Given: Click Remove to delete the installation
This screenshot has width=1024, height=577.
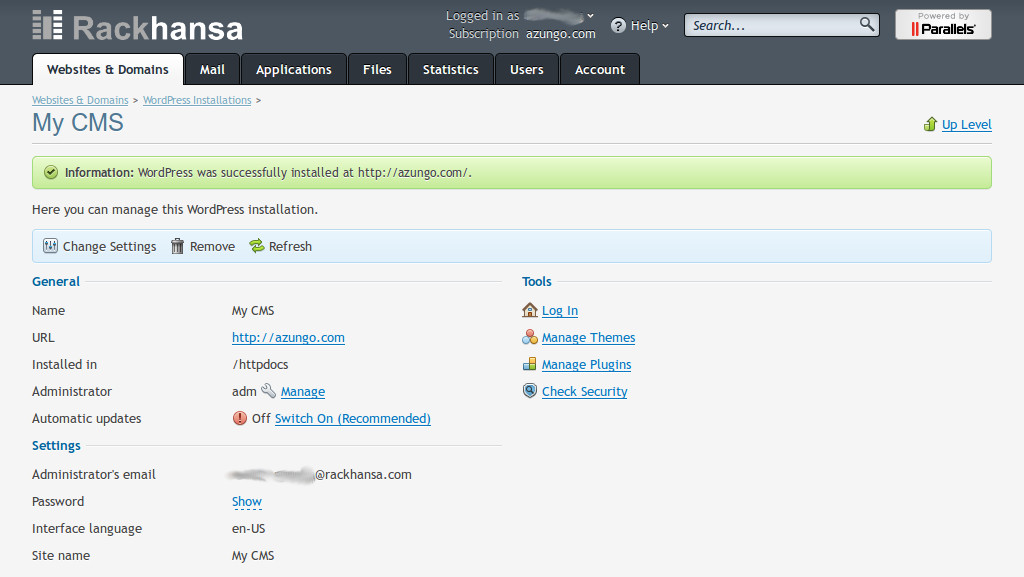Looking at the screenshot, I should pyautogui.click(x=203, y=246).
